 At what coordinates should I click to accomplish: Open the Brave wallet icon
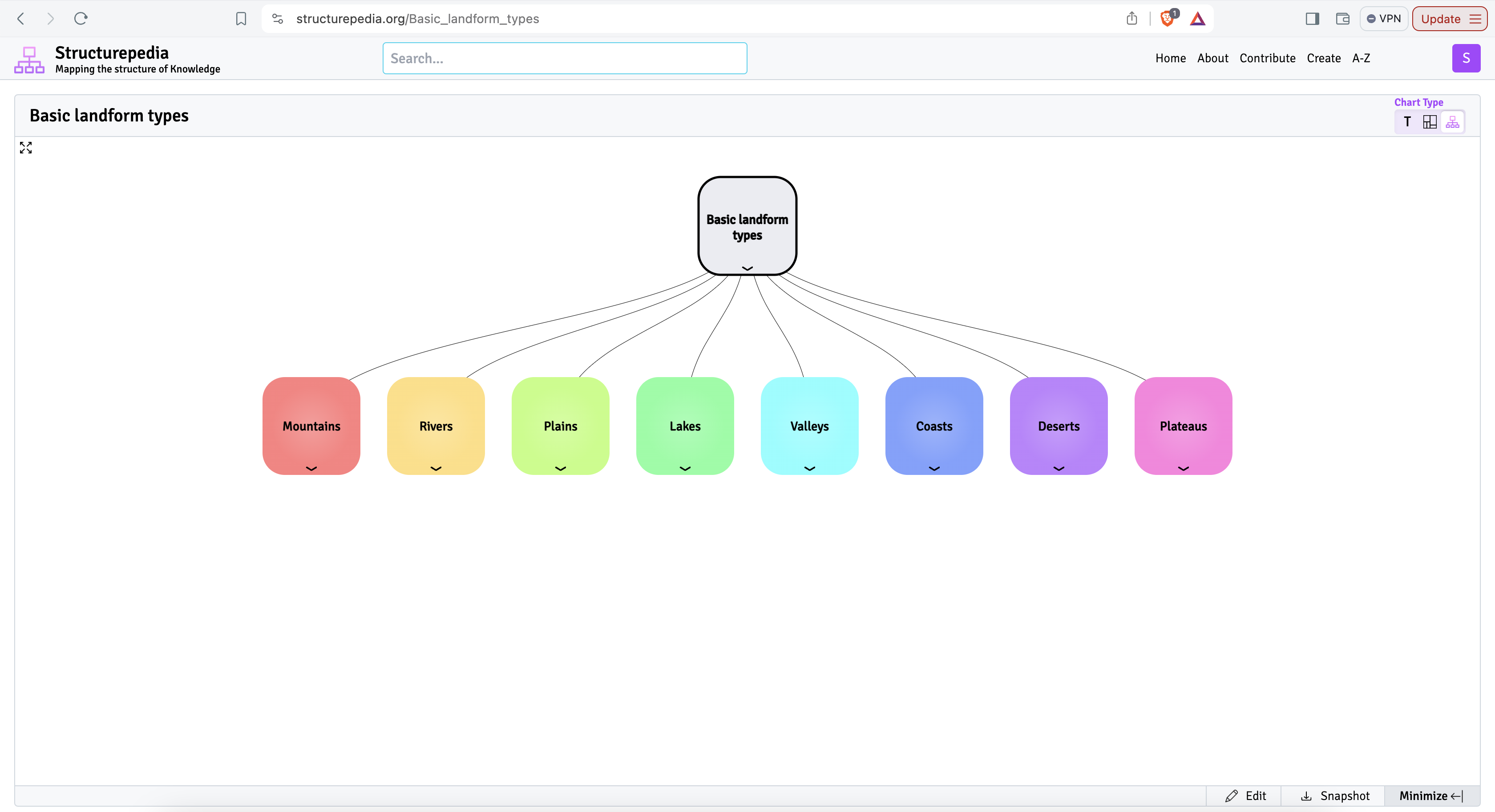coord(1342,19)
